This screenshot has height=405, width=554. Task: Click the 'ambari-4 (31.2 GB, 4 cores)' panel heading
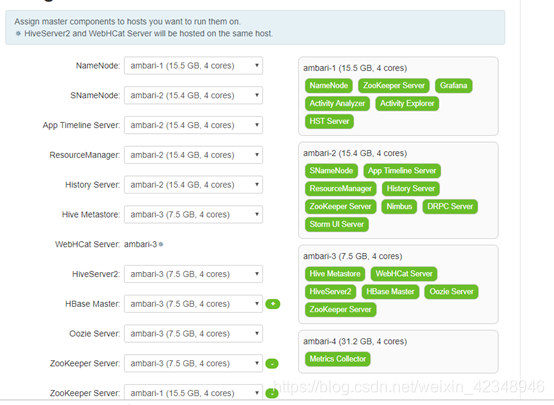355,341
